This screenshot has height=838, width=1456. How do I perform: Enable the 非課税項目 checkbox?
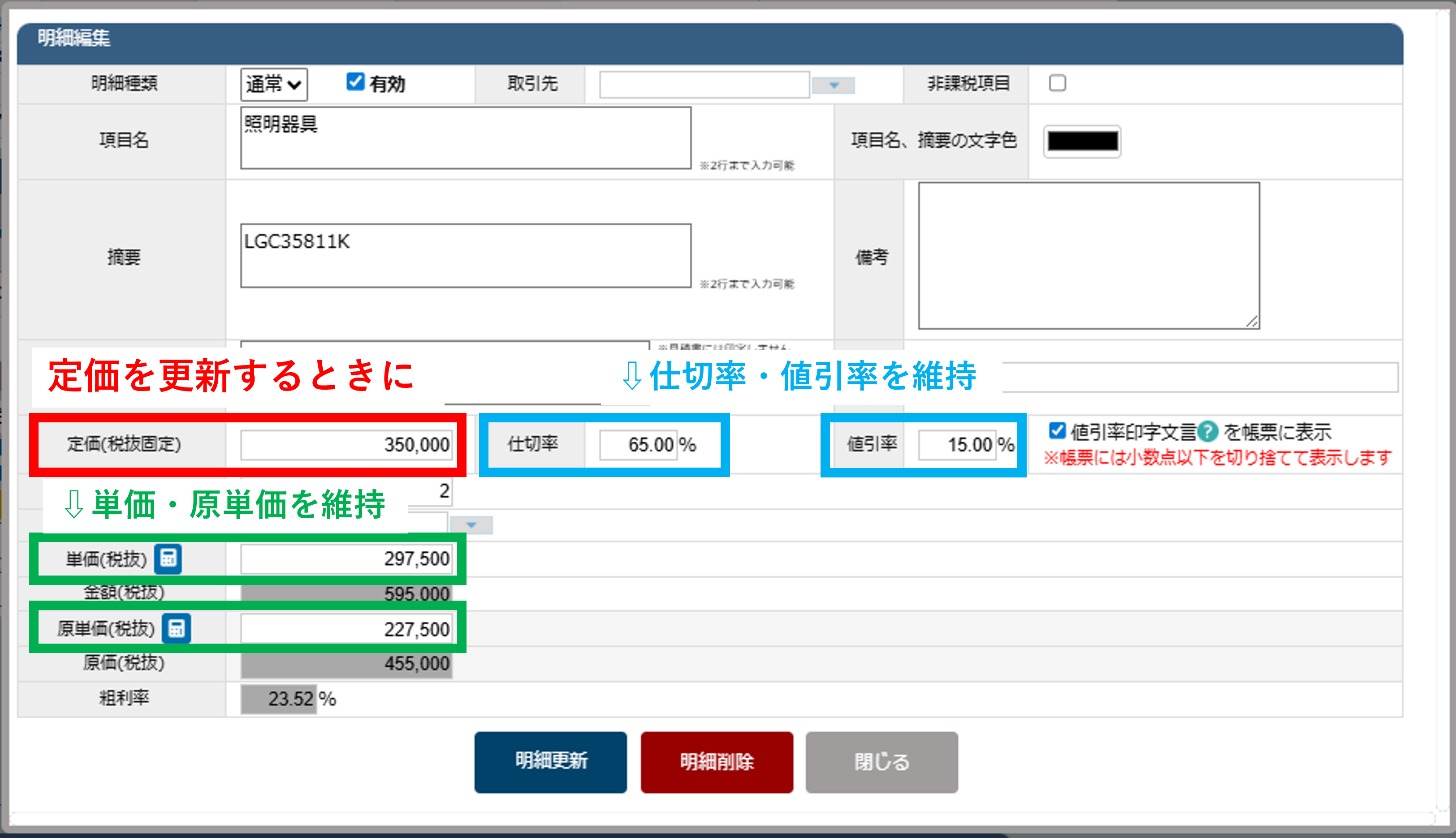1057,83
